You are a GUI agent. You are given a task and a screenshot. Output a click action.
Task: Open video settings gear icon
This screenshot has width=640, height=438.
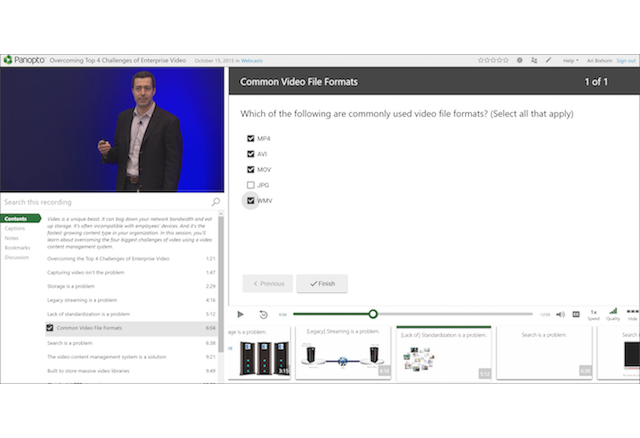click(520, 60)
